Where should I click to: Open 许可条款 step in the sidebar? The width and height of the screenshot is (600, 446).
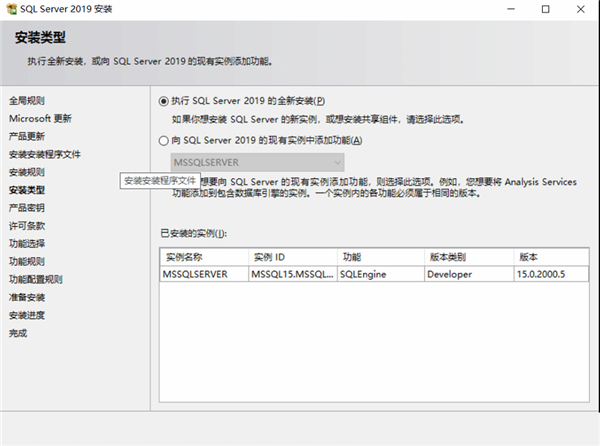(x=27, y=226)
